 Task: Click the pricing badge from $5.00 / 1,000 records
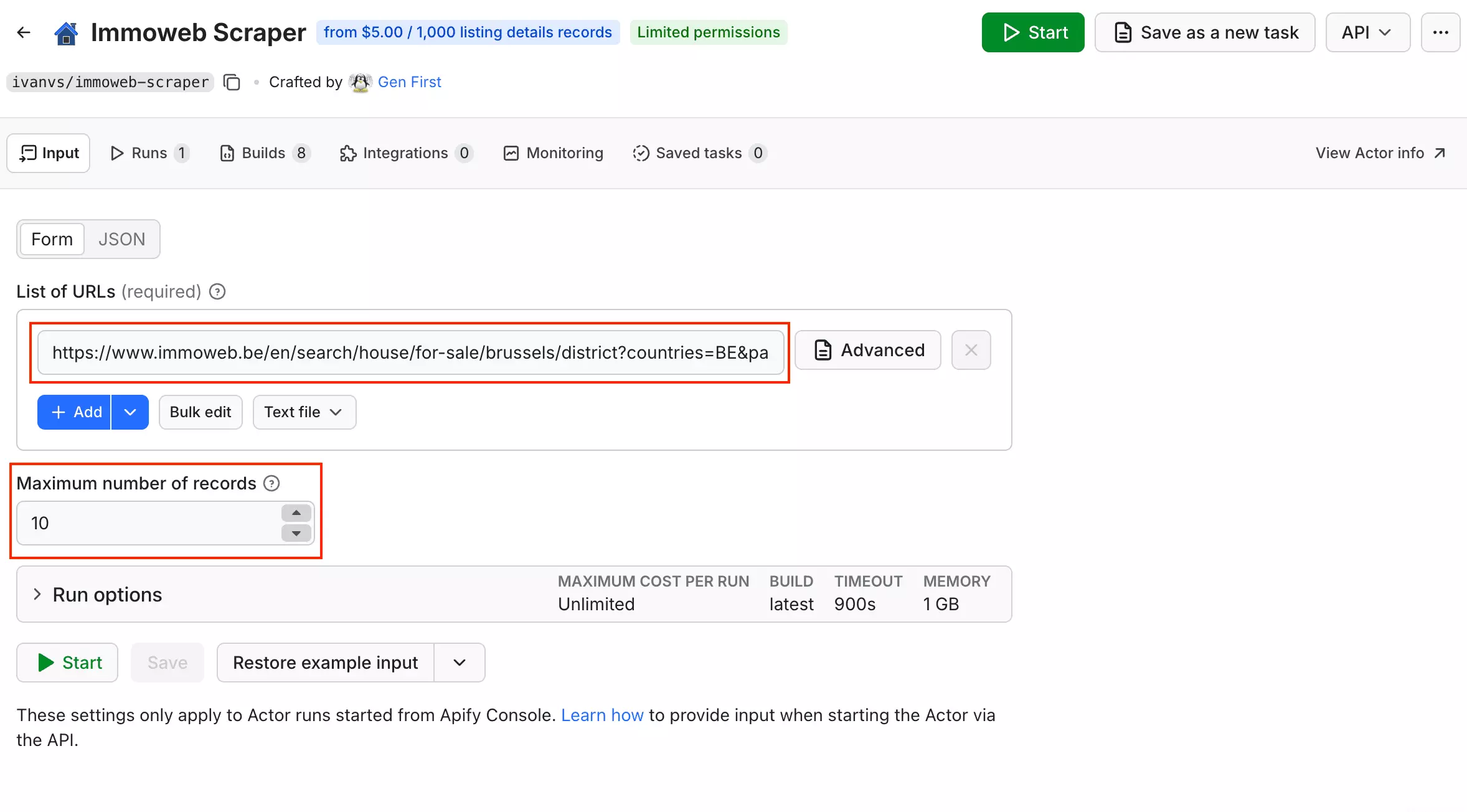(468, 32)
